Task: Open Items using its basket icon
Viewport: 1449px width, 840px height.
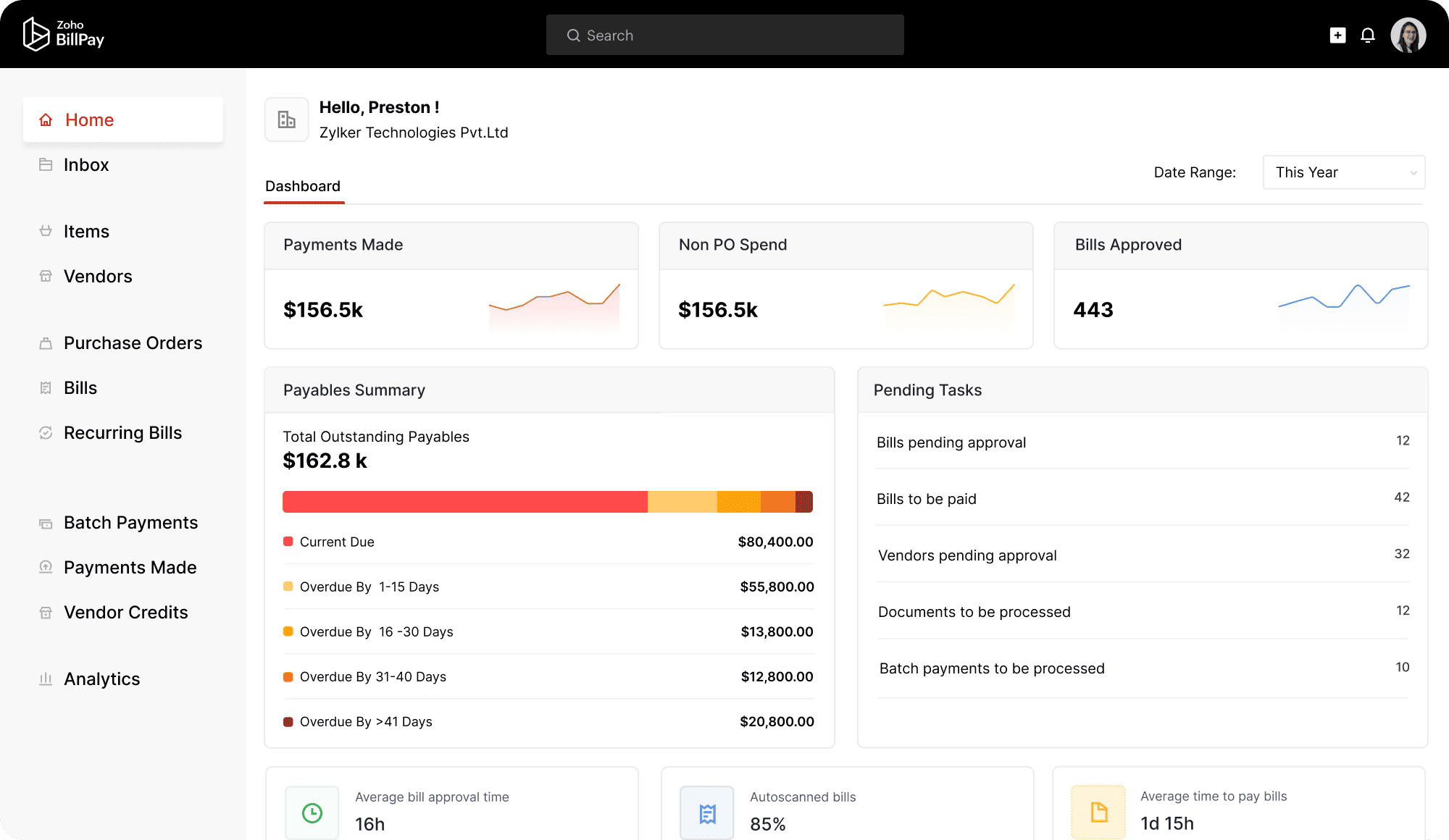Action: click(45, 231)
